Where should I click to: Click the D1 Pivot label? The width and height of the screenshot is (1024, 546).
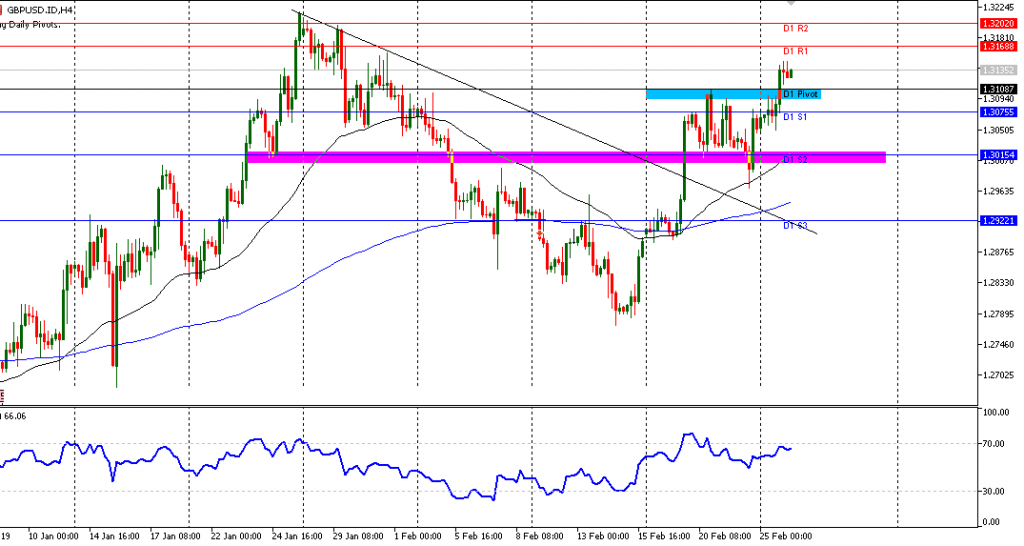click(801, 94)
